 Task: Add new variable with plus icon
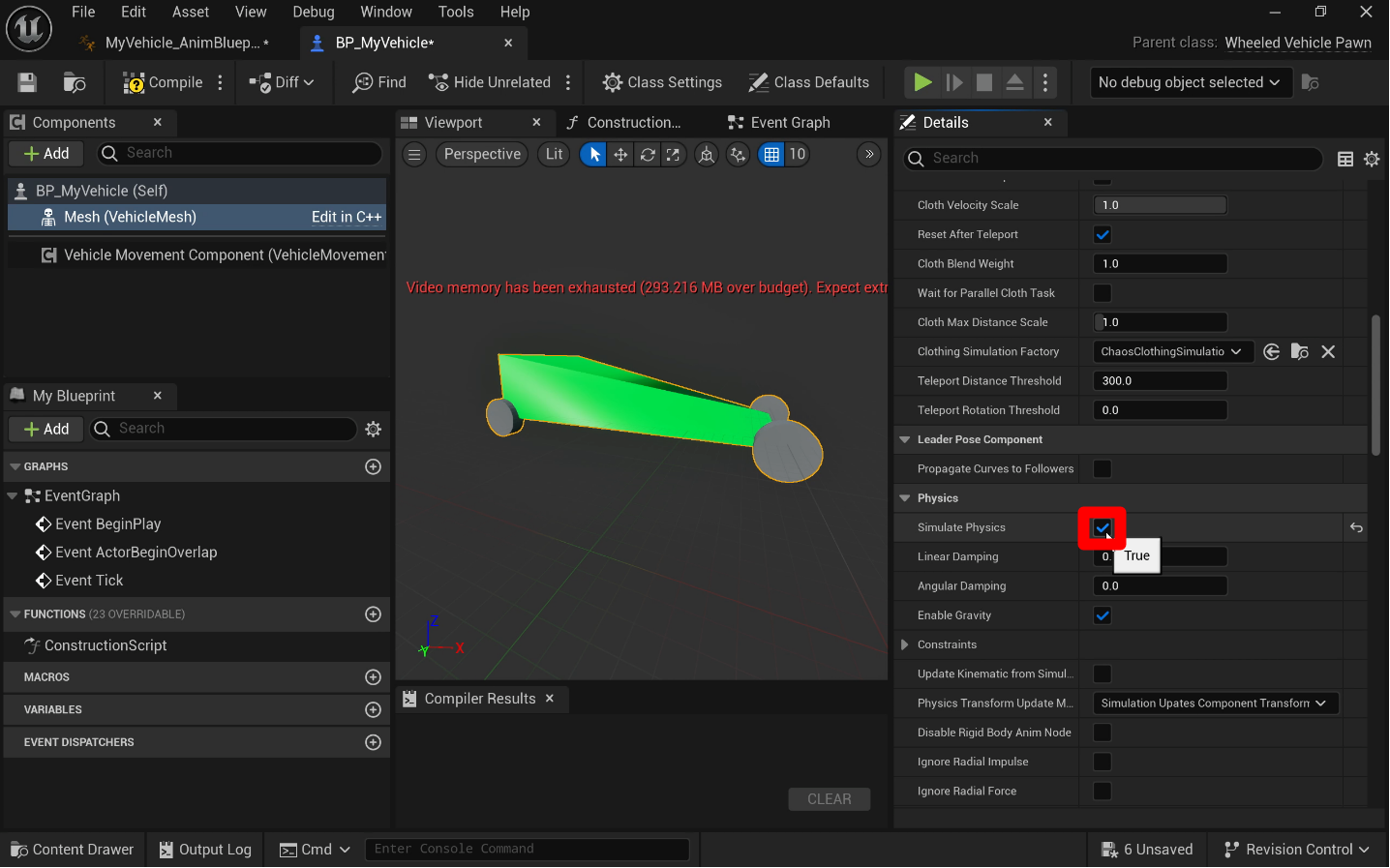tap(373, 709)
